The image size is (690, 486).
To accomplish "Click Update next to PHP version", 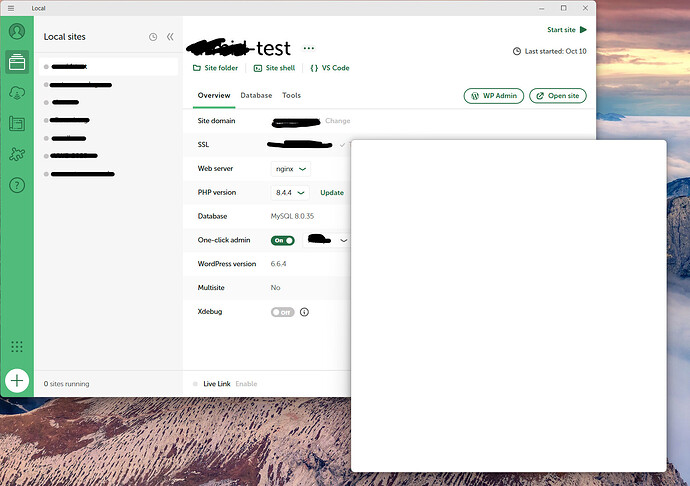I will point(332,192).
